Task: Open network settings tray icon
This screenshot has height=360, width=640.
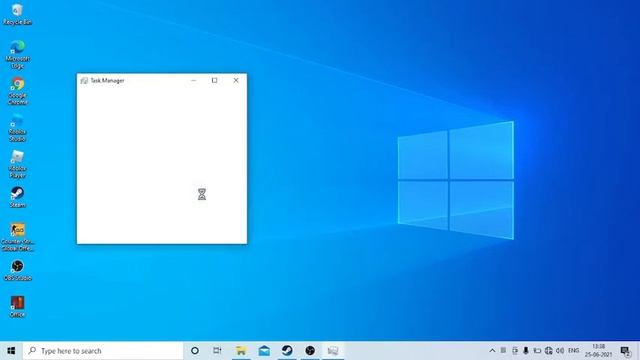Action: coord(549,351)
